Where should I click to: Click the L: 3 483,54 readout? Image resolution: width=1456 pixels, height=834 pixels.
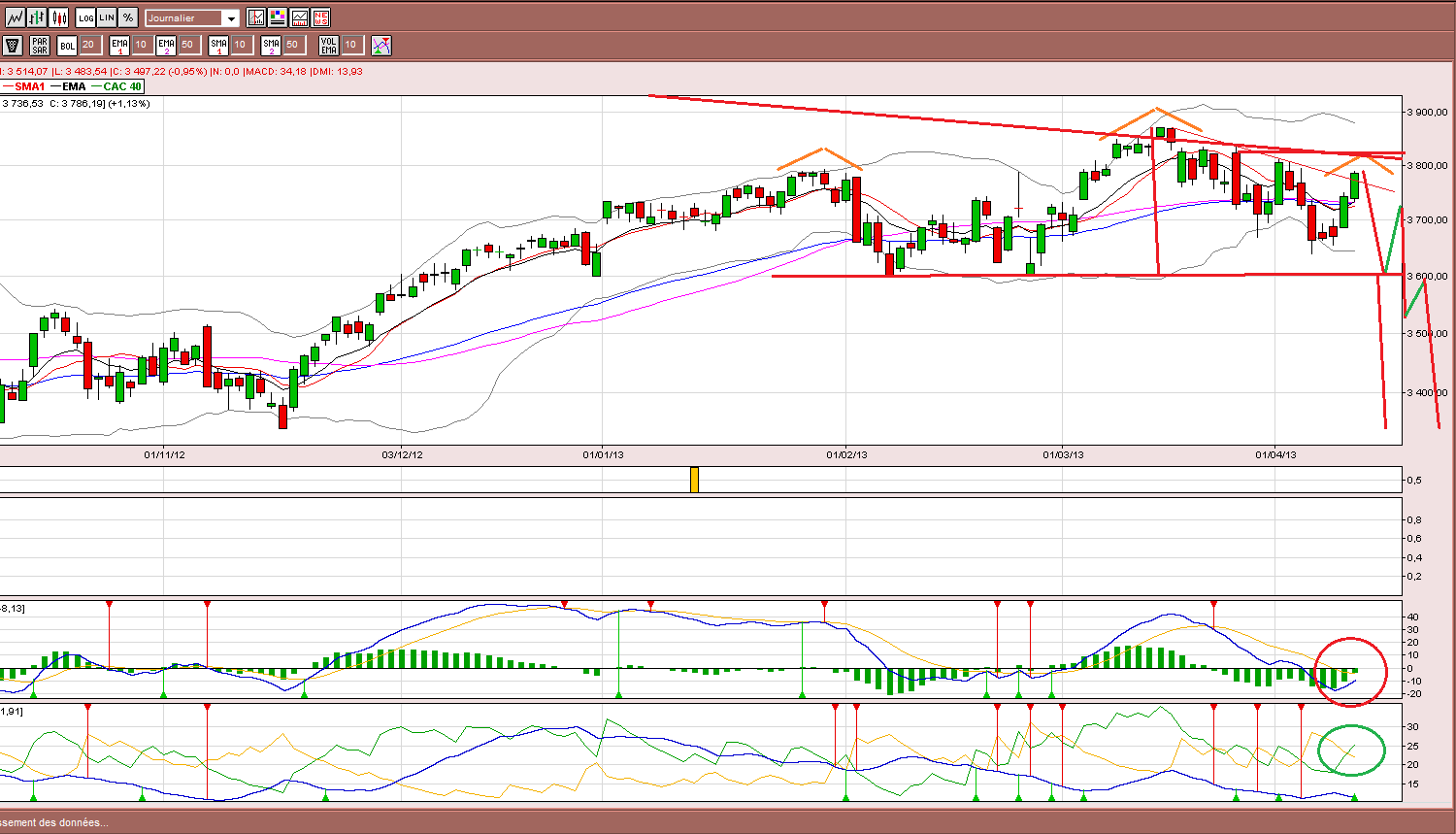click(x=81, y=71)
